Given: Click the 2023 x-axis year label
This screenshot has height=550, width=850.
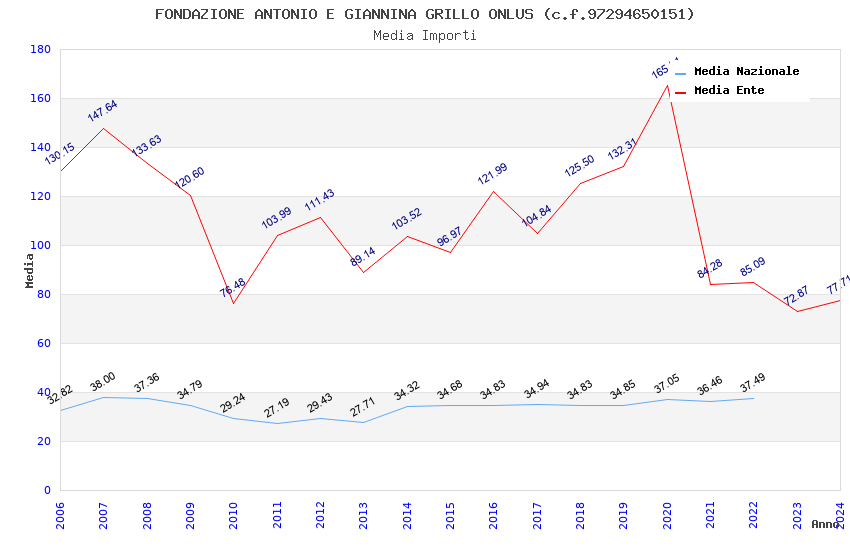Looking at the screenshot, I should (x=797, y=515).
